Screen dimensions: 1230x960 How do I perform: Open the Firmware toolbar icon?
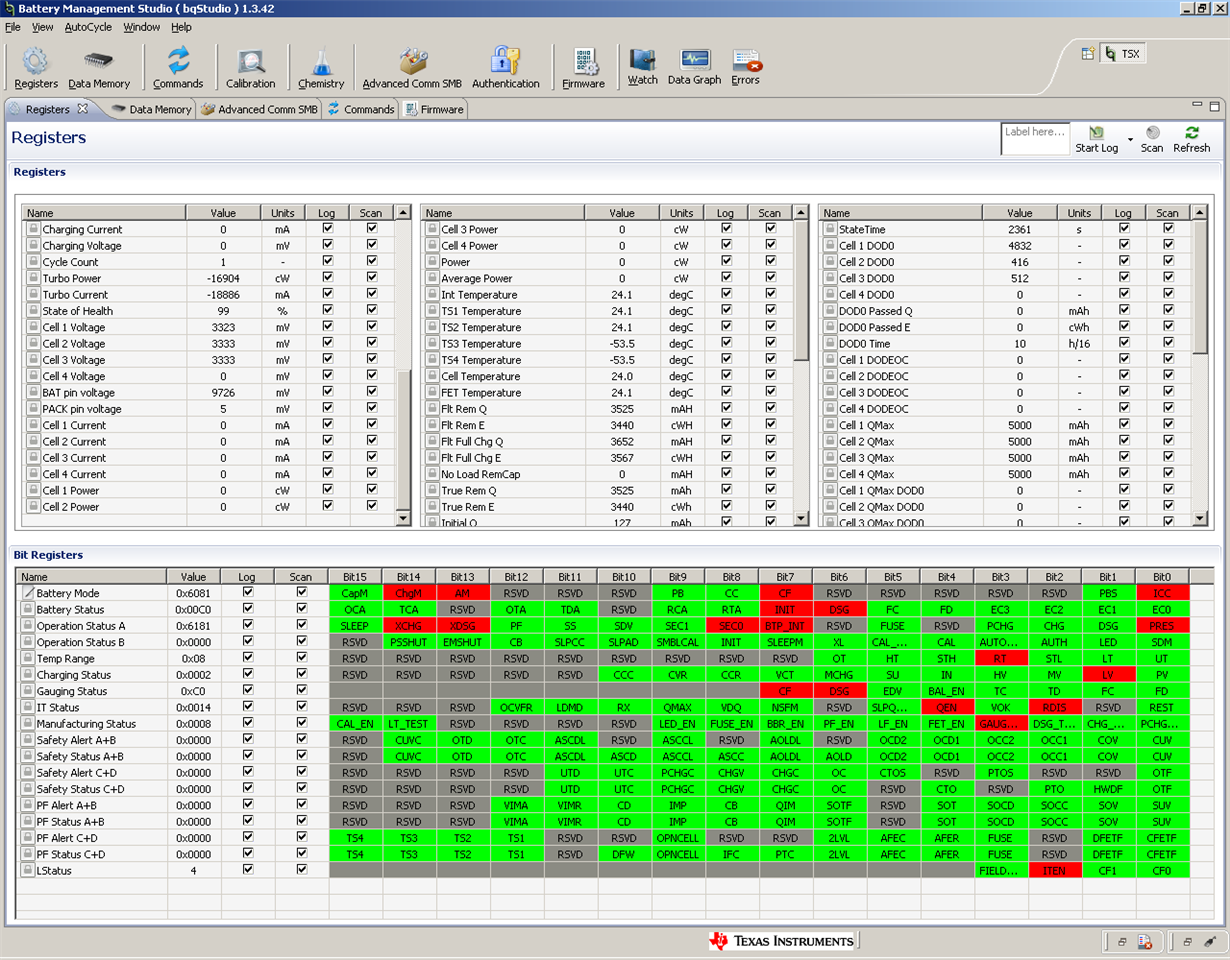coord(583,69)
